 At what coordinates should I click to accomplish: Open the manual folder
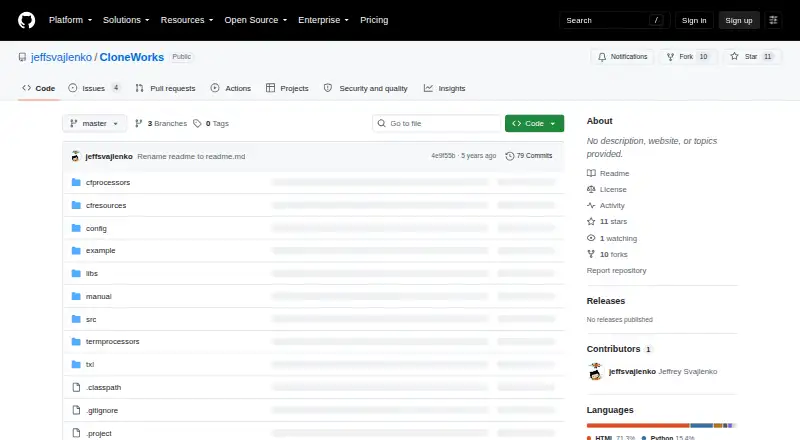click(x=98, y=297)
